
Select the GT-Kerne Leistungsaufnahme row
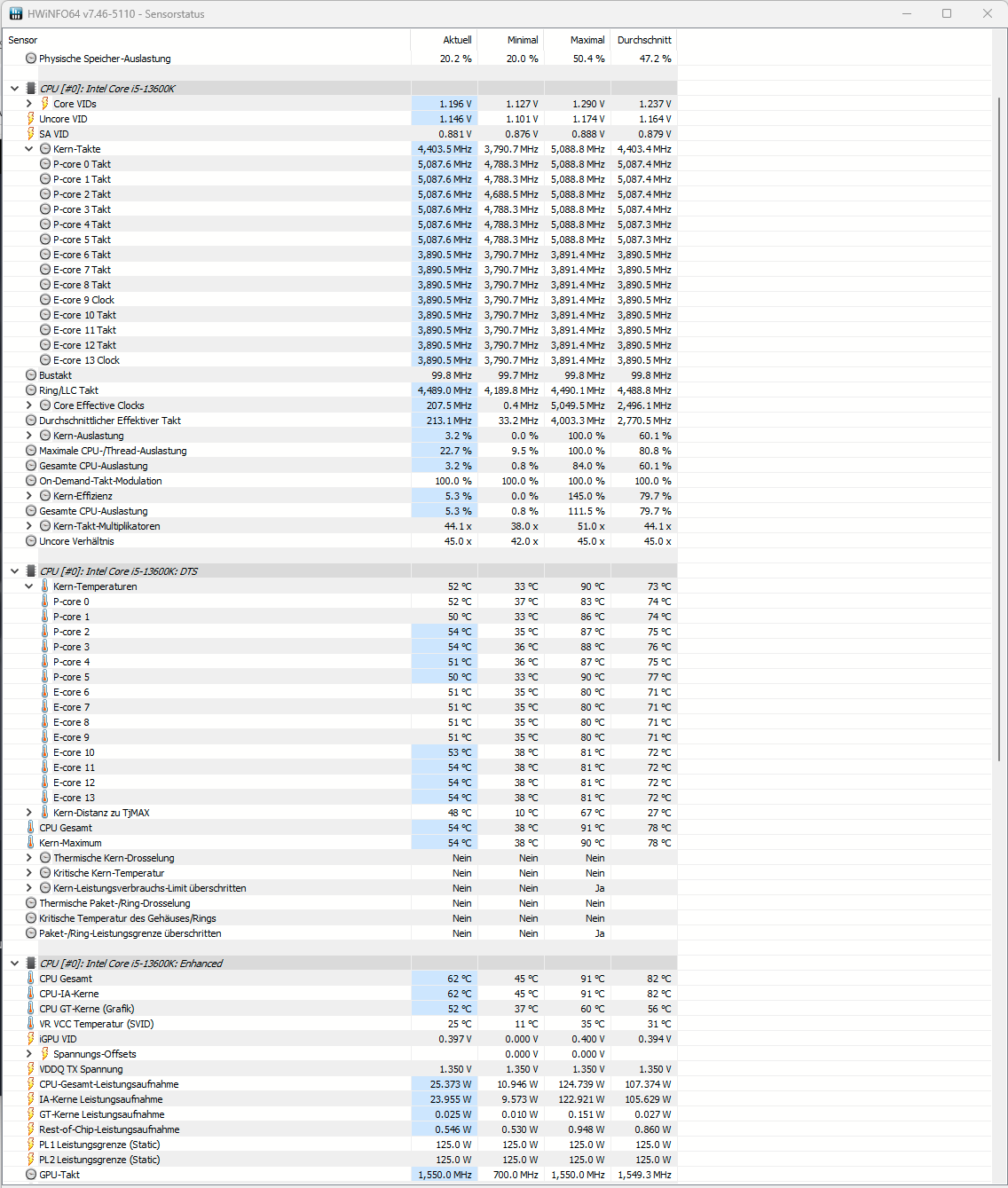[x=340, y=1114]
